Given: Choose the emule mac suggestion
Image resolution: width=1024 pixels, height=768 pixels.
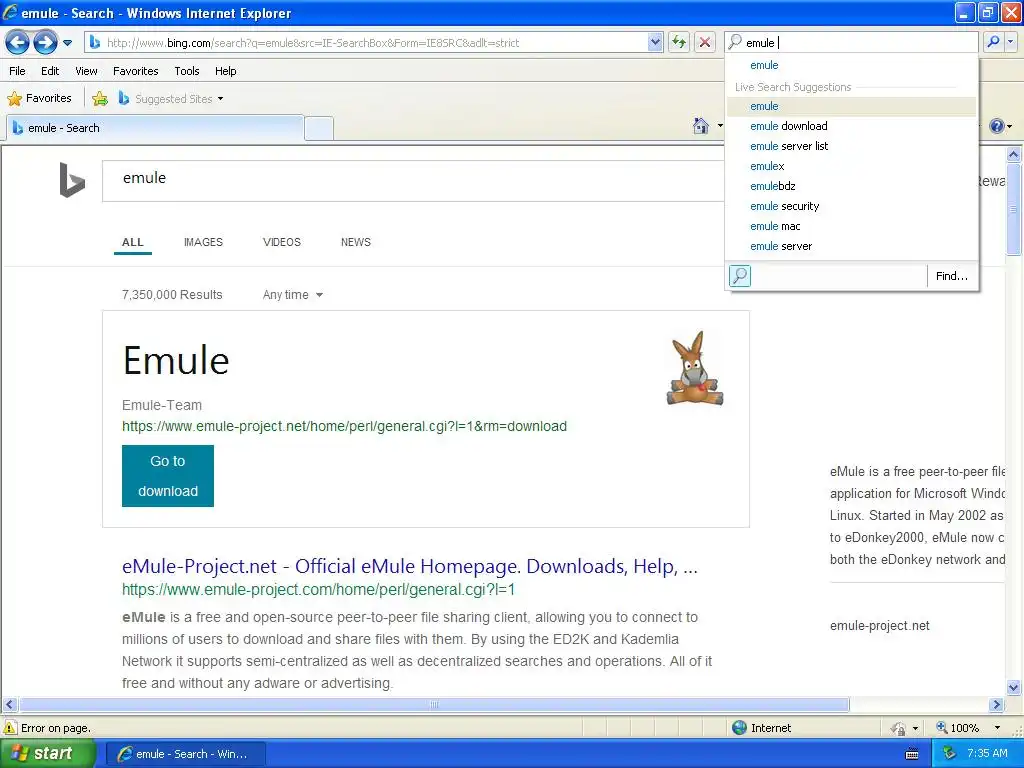Looking at the screenshot, I should [852, 227].
